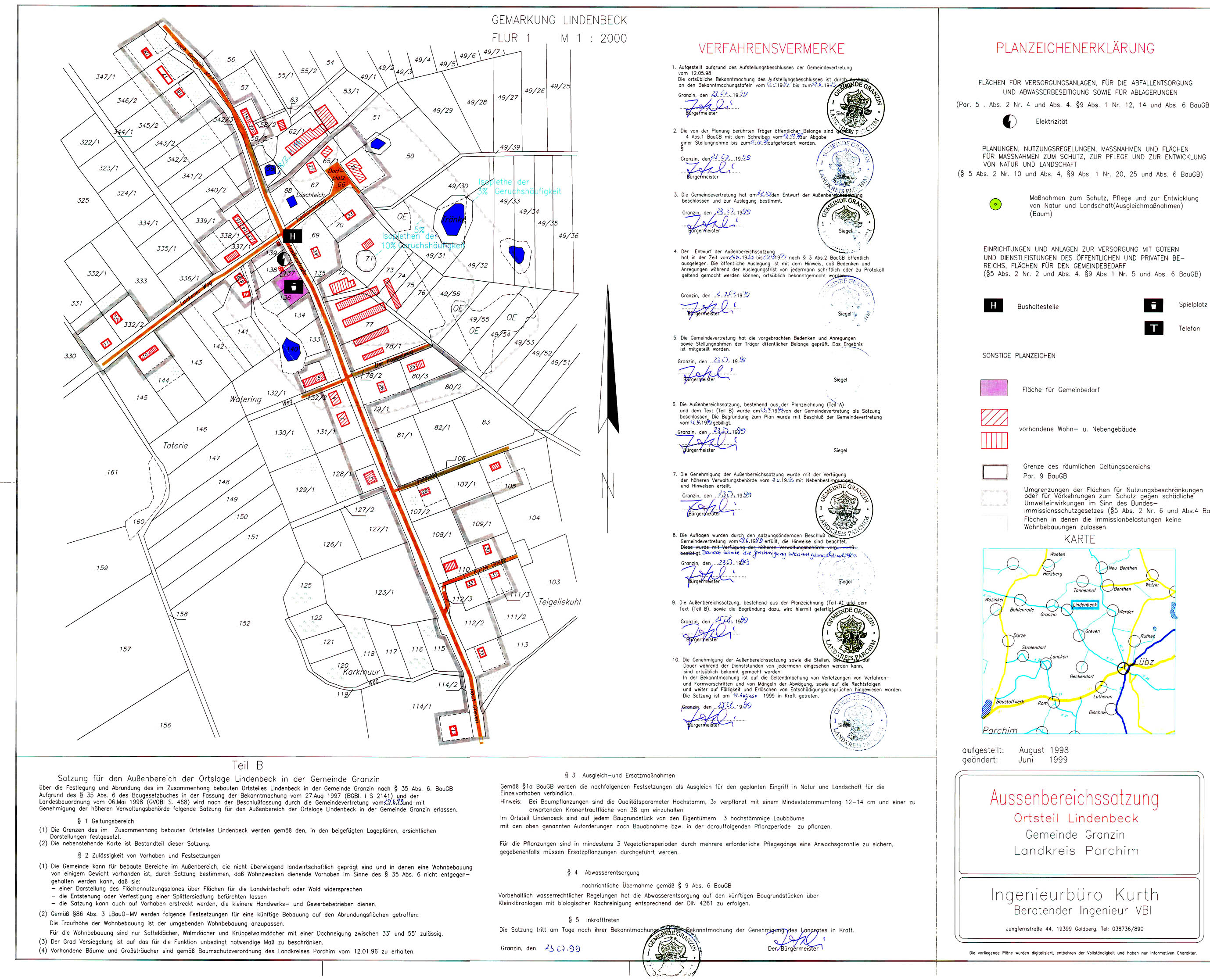The height and width of the screenshot is (980, 1210).
Task: Click the VERFAHRENSVERMERKE heading
Action: pos(771,49)
